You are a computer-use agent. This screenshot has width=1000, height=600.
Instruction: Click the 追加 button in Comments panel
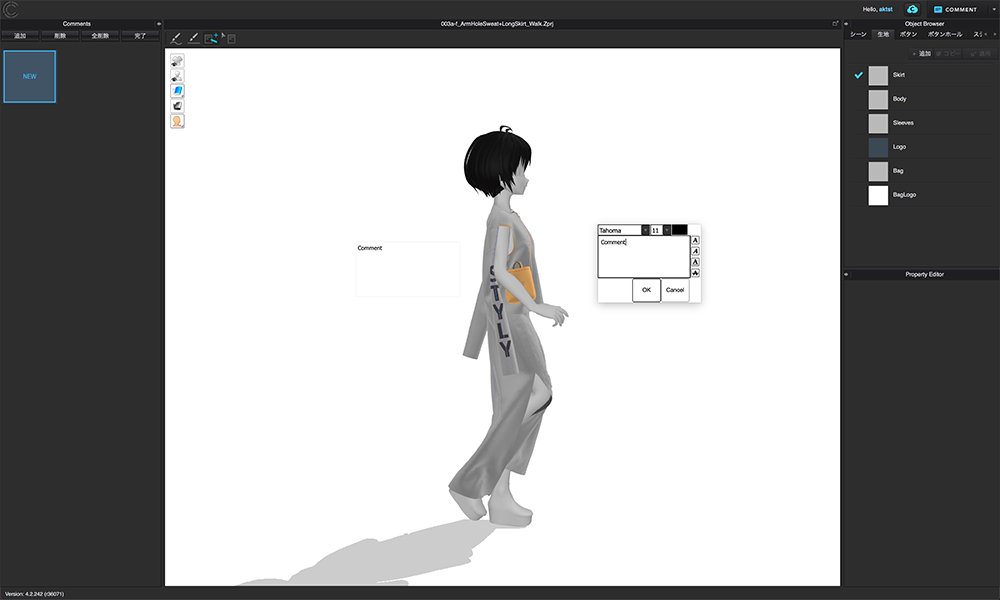tap(19, 34)
